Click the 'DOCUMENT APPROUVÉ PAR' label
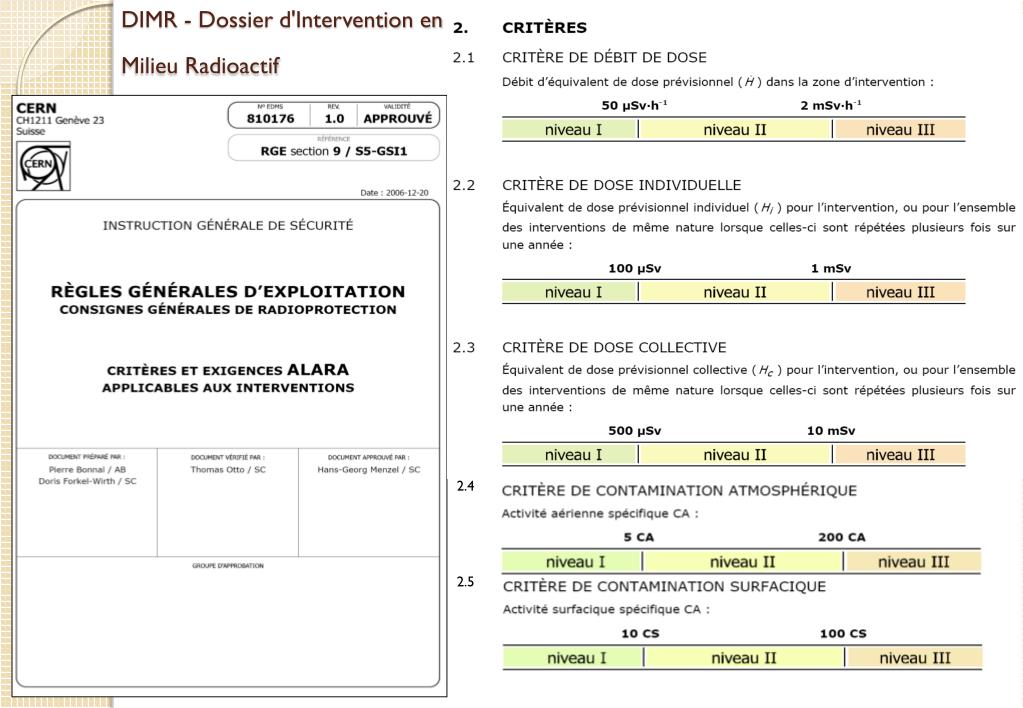Image resolution: width=1023 pixels, height=708 pixels. coord(369,457)
